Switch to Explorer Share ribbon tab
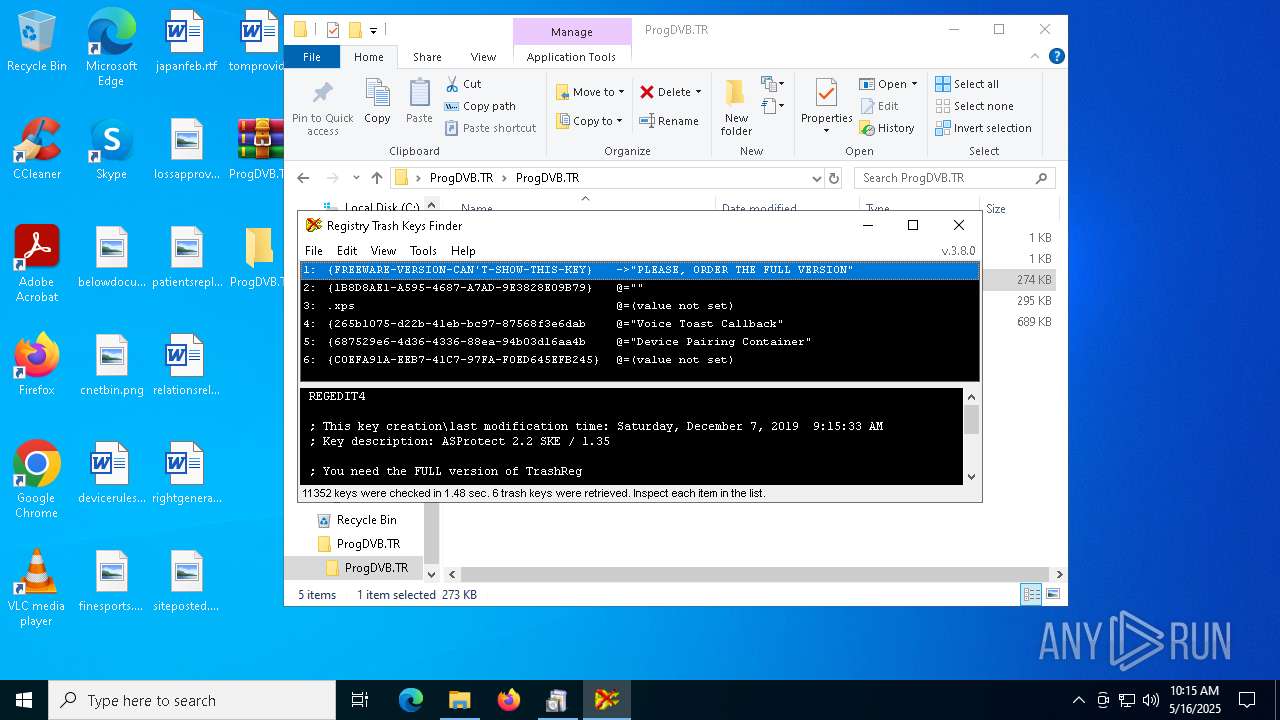 point(427,57)
